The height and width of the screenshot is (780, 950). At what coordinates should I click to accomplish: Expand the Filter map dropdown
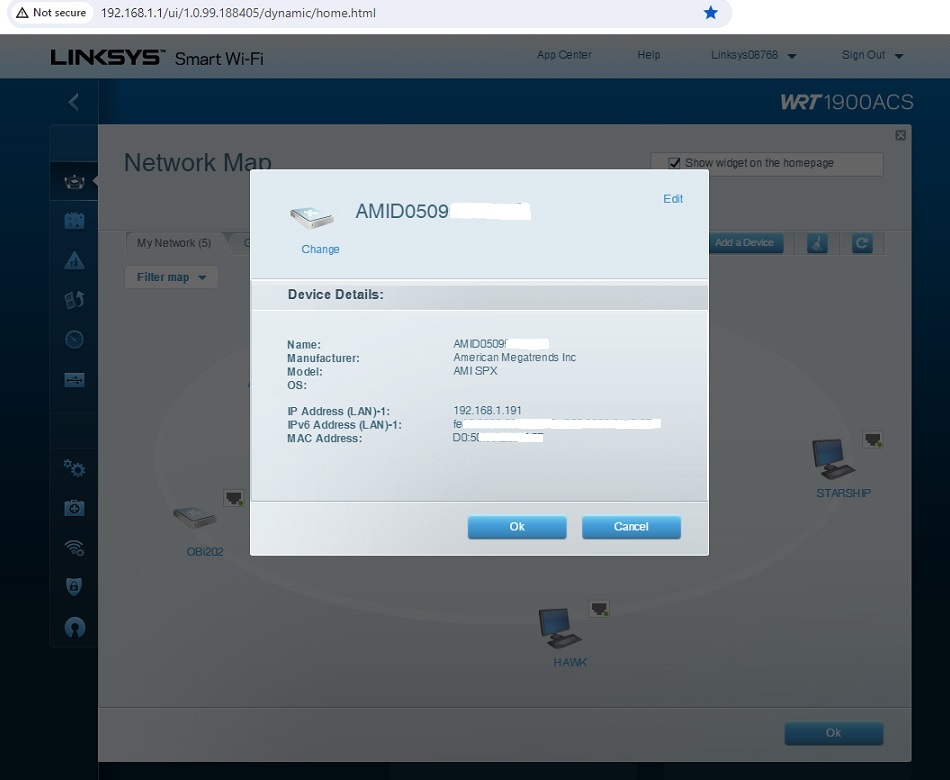(171, 277)
